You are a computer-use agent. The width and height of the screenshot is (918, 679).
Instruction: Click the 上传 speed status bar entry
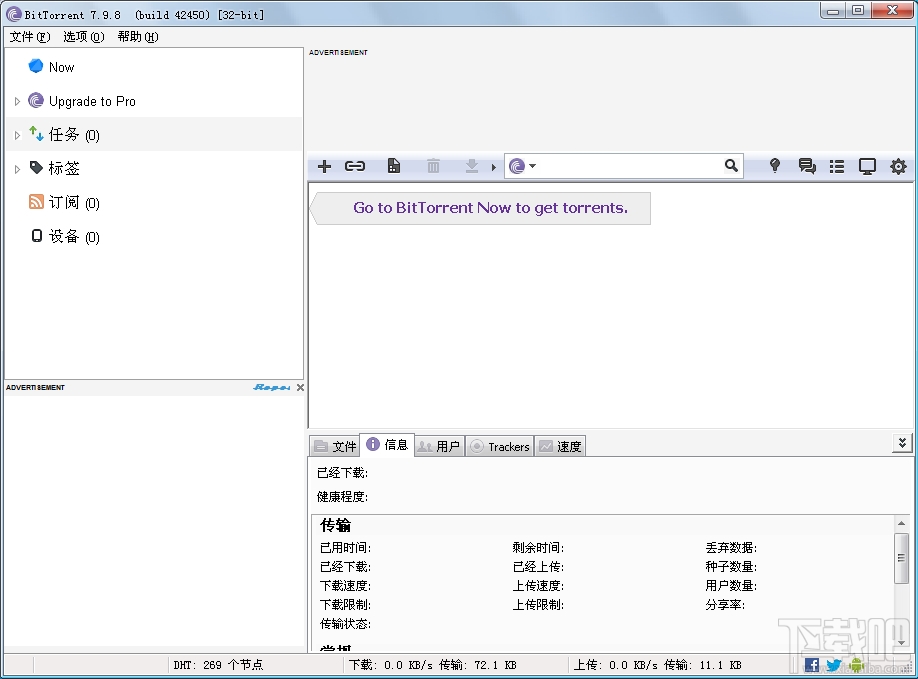(x=657, y=665)
